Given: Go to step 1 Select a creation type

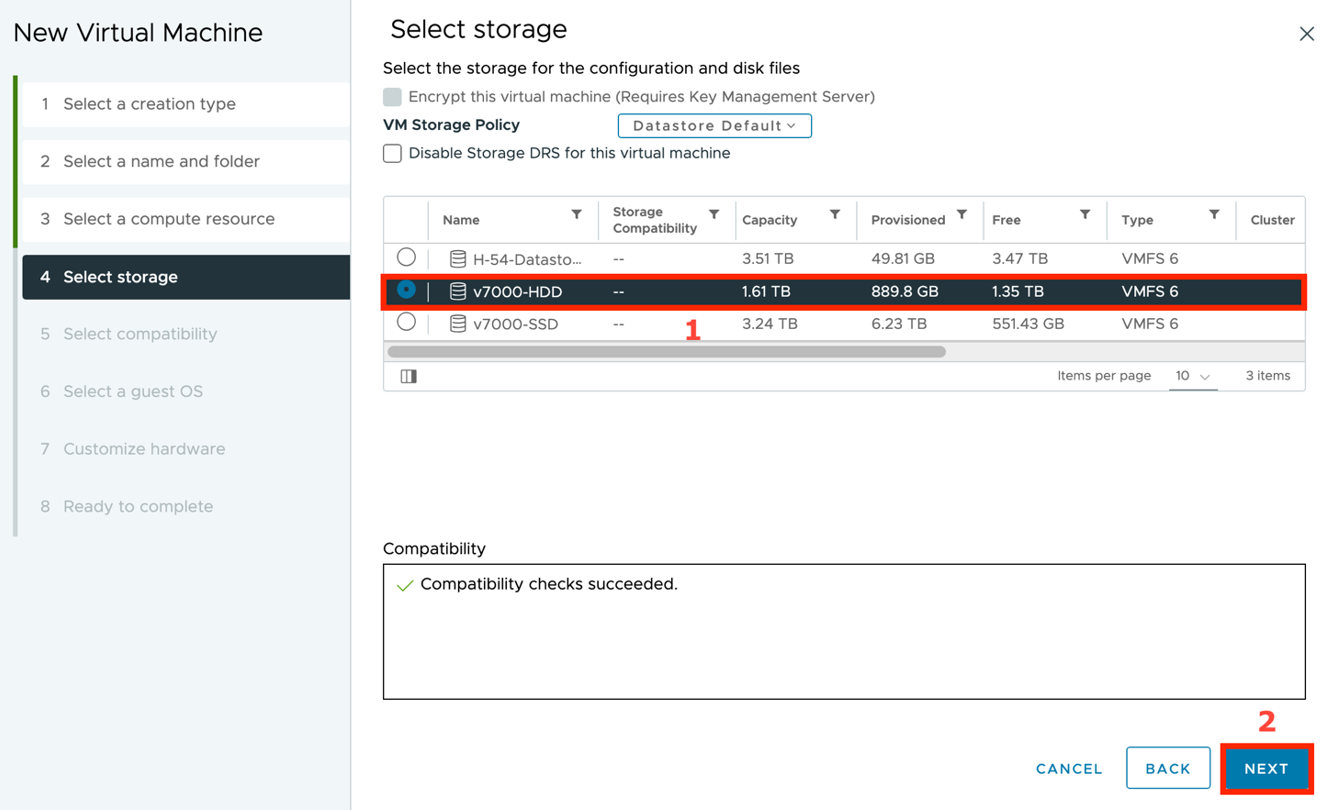Looking at the screenshot, I should click(149, 104).
